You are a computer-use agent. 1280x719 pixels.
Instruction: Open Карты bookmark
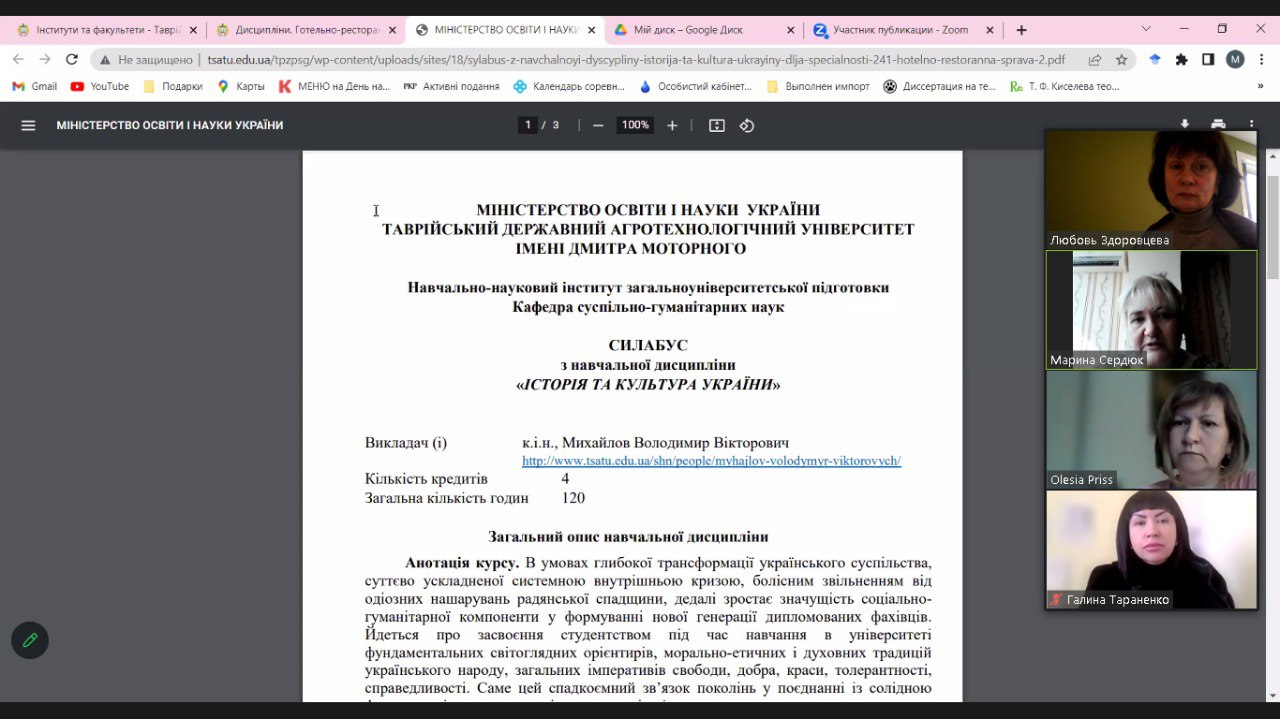coord(241,86)
